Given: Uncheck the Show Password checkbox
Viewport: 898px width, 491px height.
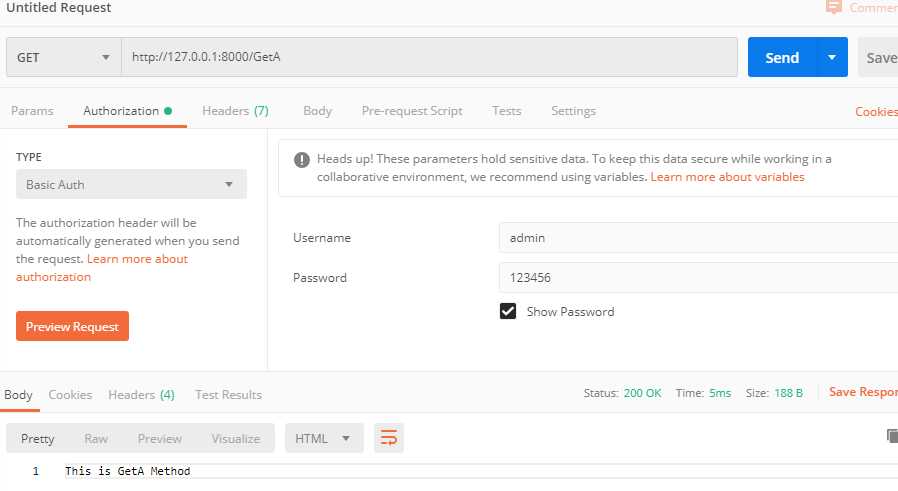Looking at the screenshot, I should coord(508,311).
